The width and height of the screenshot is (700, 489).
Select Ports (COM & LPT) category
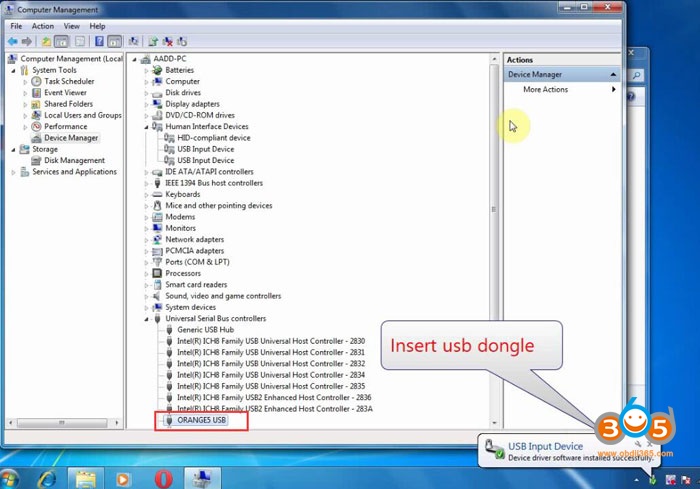(x=197, y=262)
